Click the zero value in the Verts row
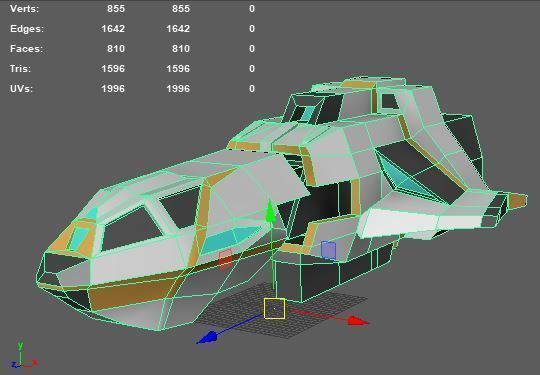 pos(252,9)
